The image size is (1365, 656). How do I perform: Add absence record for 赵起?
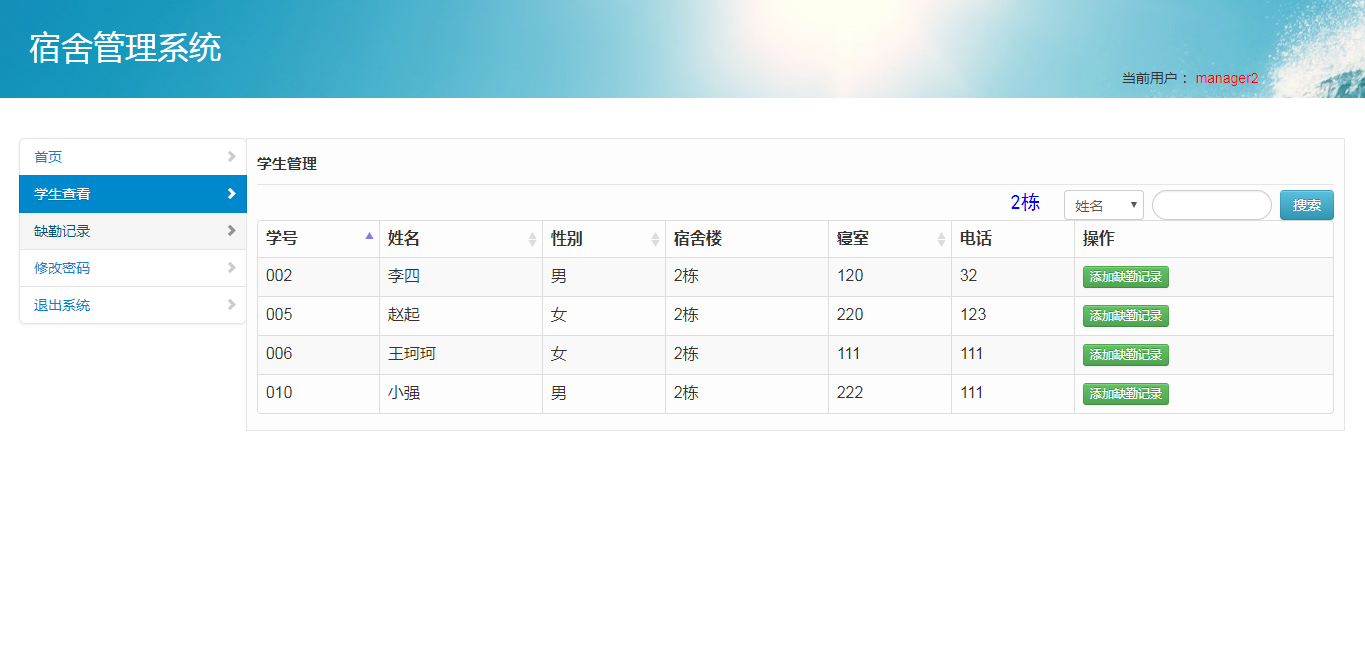click(1126, 316)
